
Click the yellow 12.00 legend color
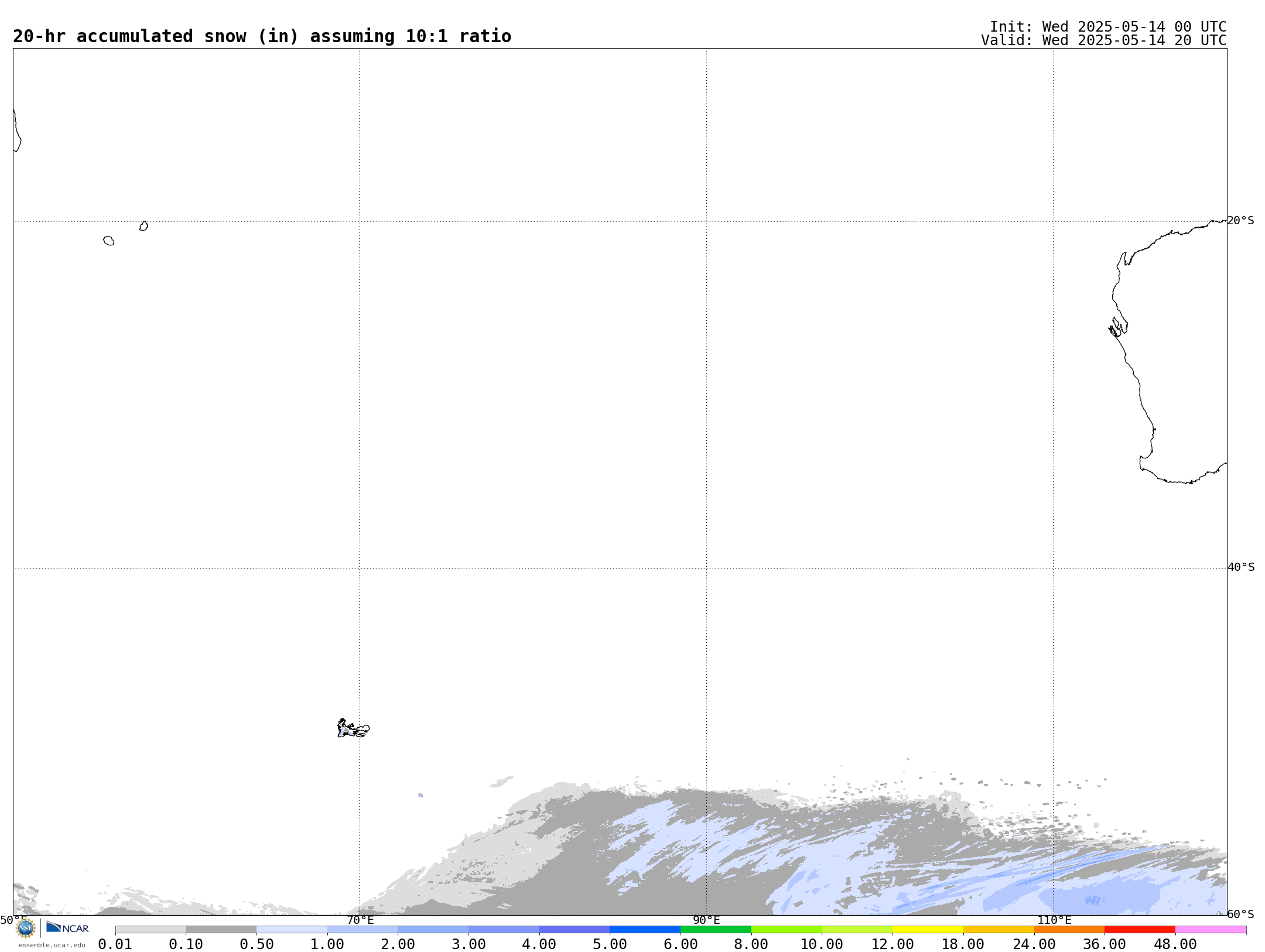tap(928, 930)
